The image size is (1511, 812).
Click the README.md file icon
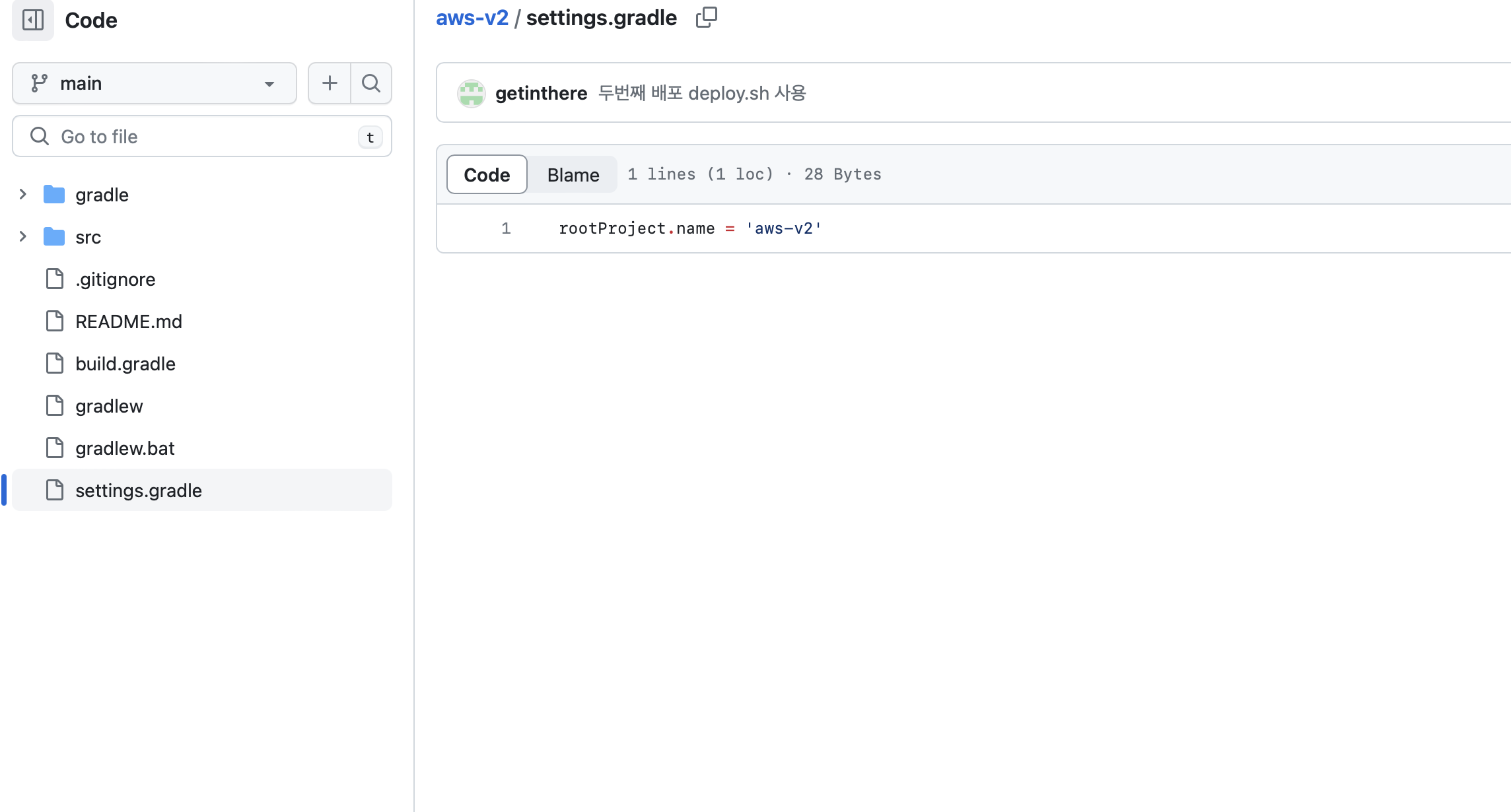pos(55,321)
